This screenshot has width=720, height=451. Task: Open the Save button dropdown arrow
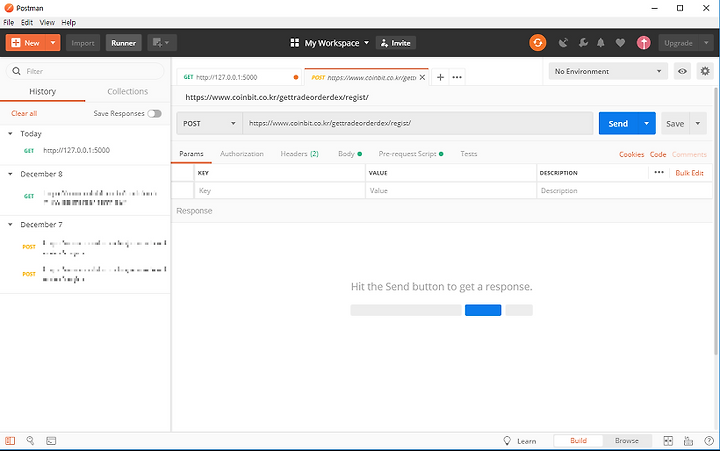(698, 124)
